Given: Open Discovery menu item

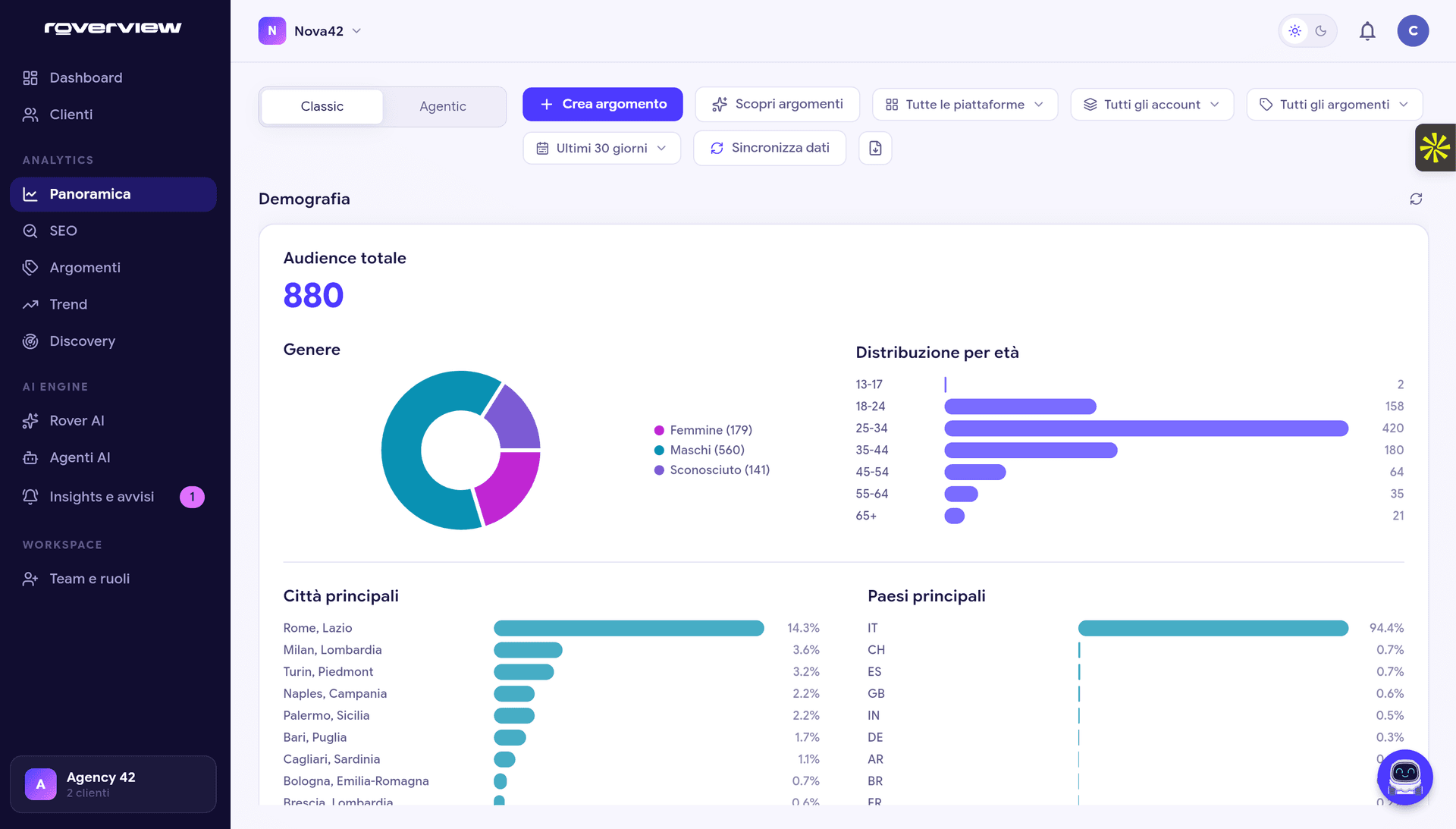Looking at the screenshot, I should click(x=113, y=341).
